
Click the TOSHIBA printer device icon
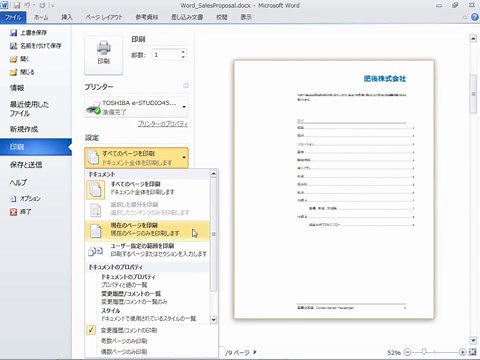(93, 107)
